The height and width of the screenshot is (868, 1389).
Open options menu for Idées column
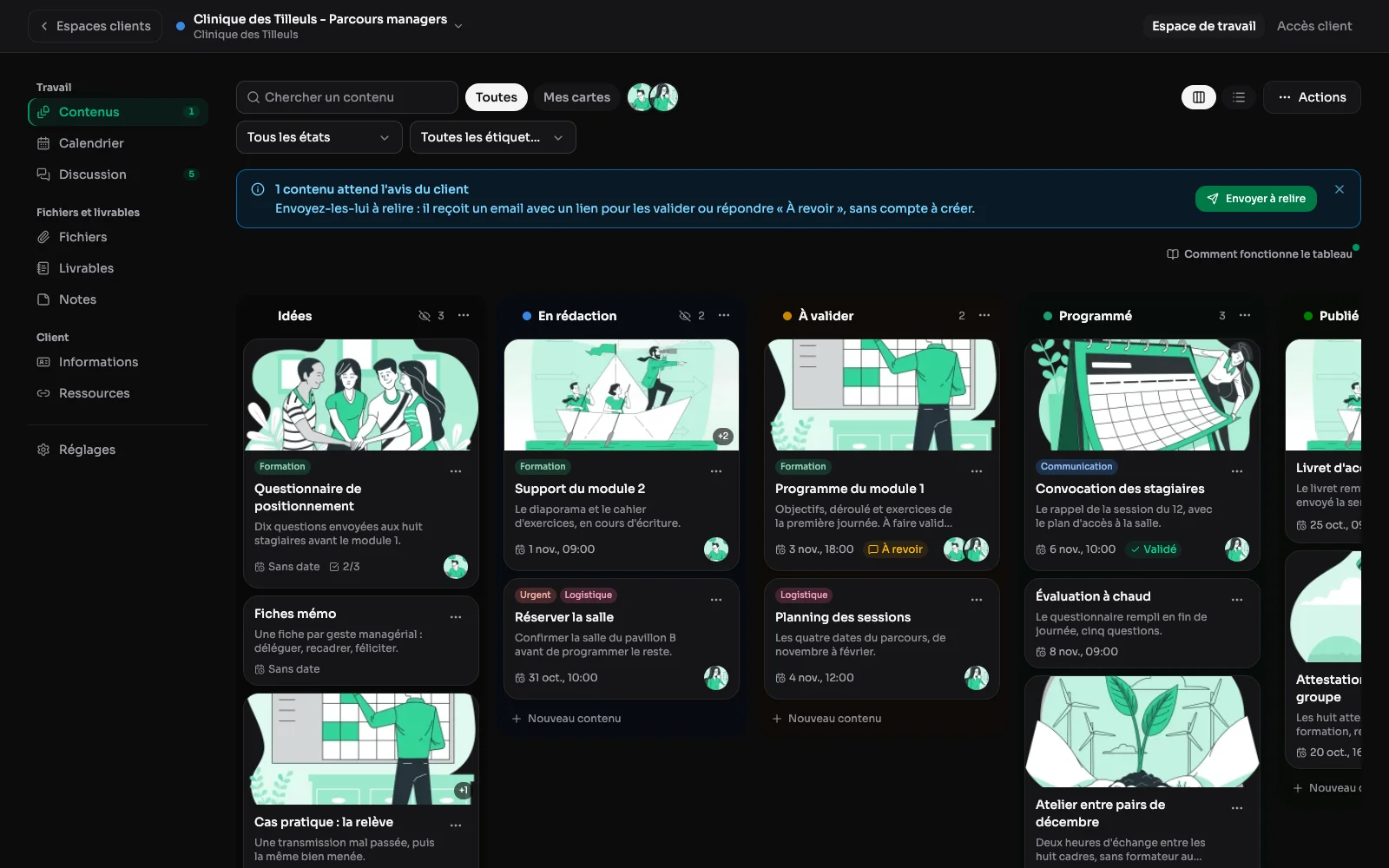coord(464,315)
